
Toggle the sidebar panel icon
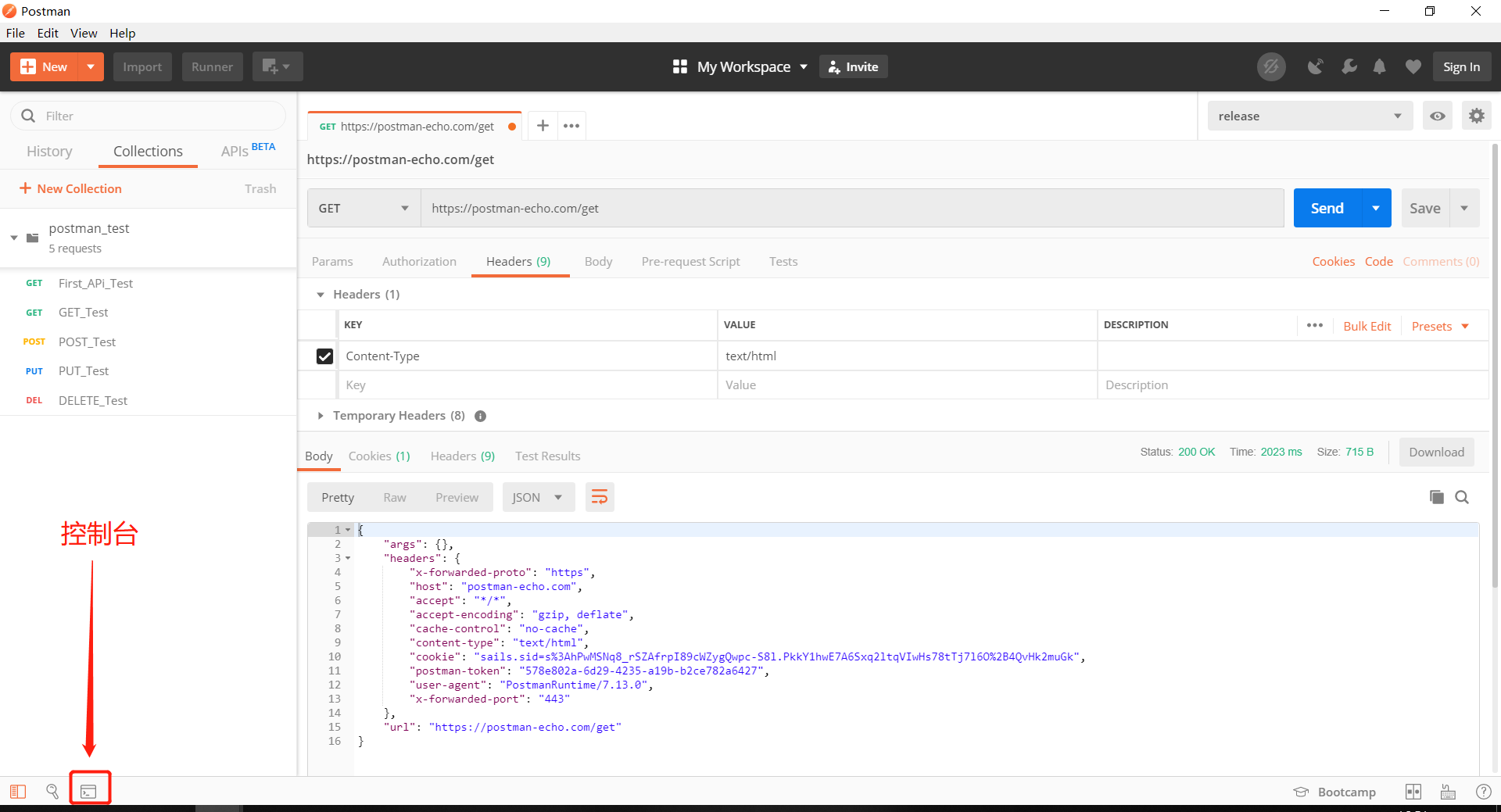pyautogui.click(x=18, y=792)
